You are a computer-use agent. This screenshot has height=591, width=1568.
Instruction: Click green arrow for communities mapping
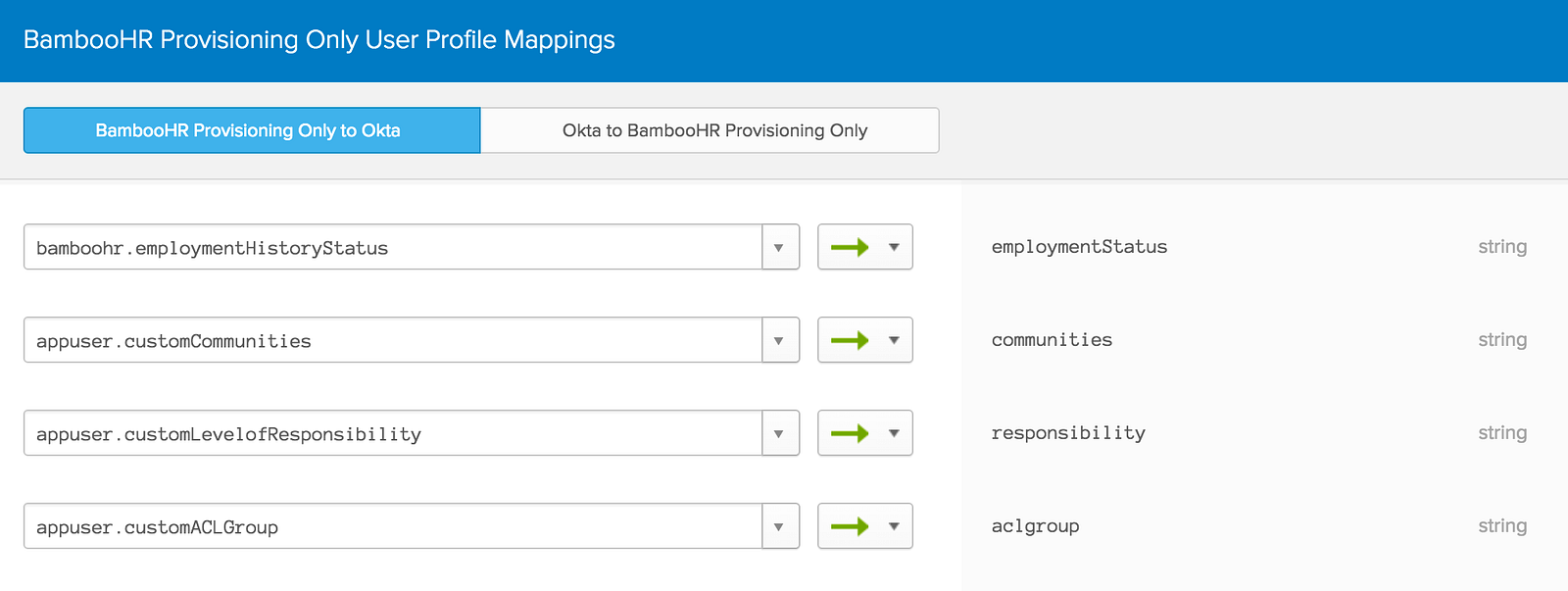coord(850,340)
